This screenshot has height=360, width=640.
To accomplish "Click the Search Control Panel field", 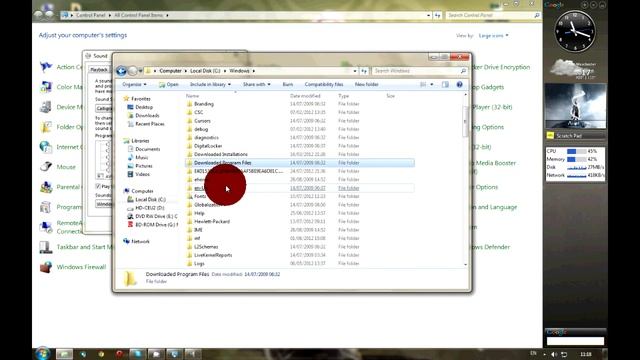I will pos(490,16).
